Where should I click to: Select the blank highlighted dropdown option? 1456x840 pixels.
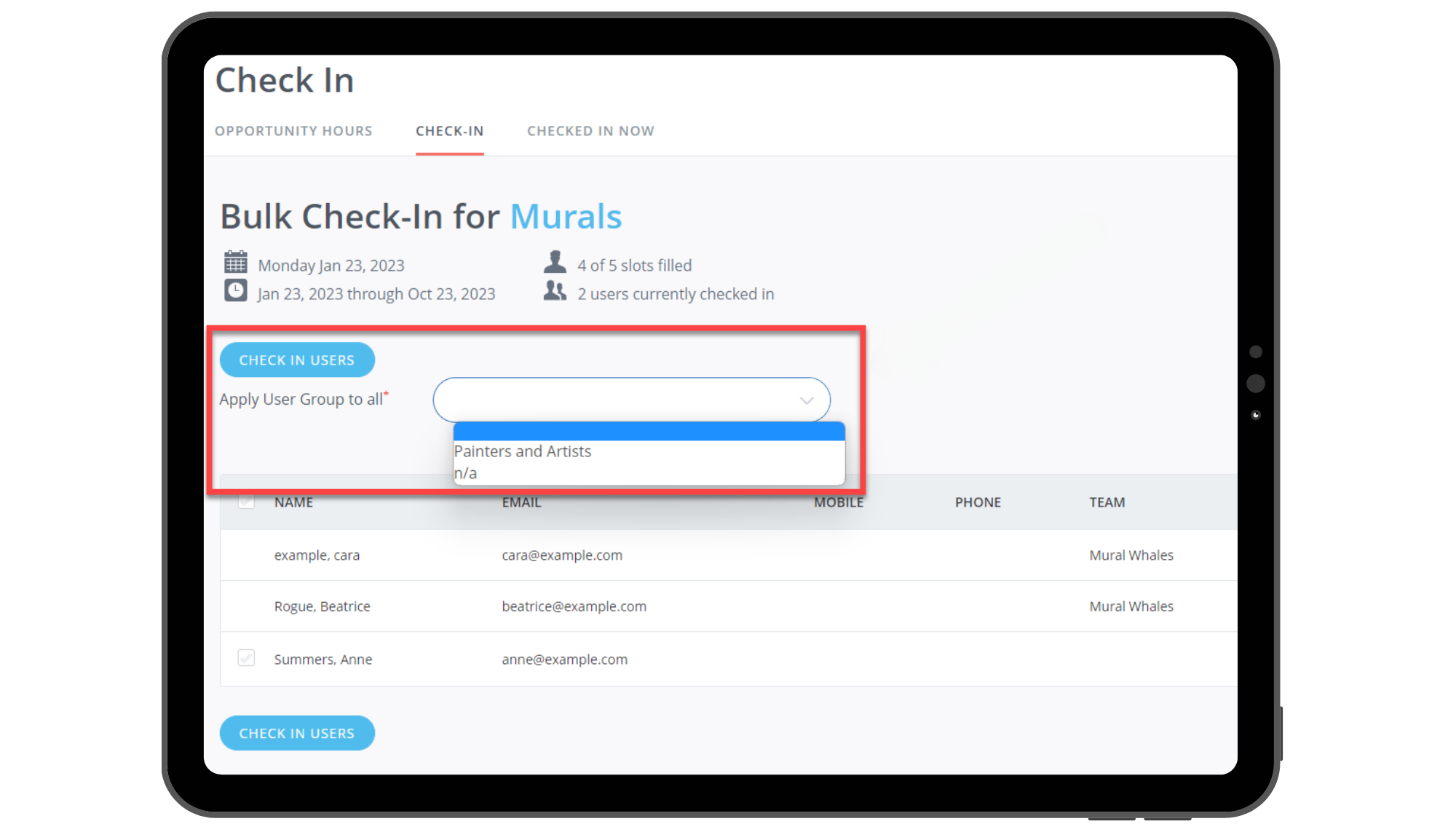click(x=649, y=431)
